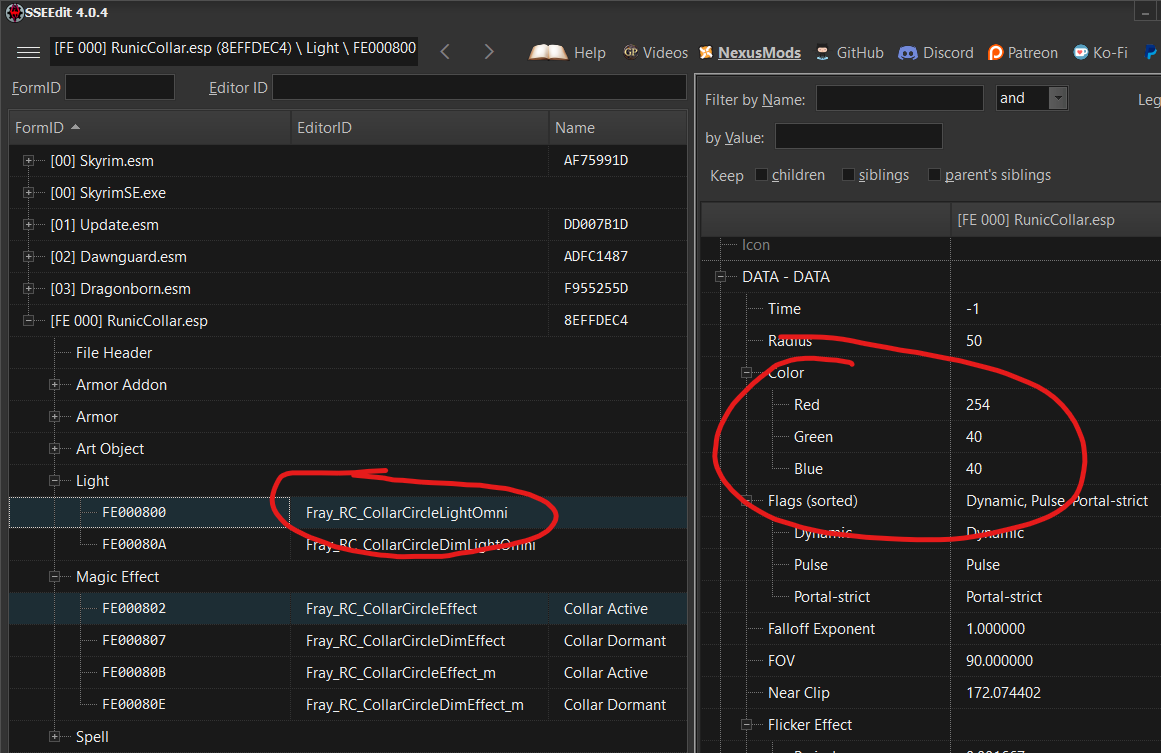Click the forward navigation arrow

(489, 52)
